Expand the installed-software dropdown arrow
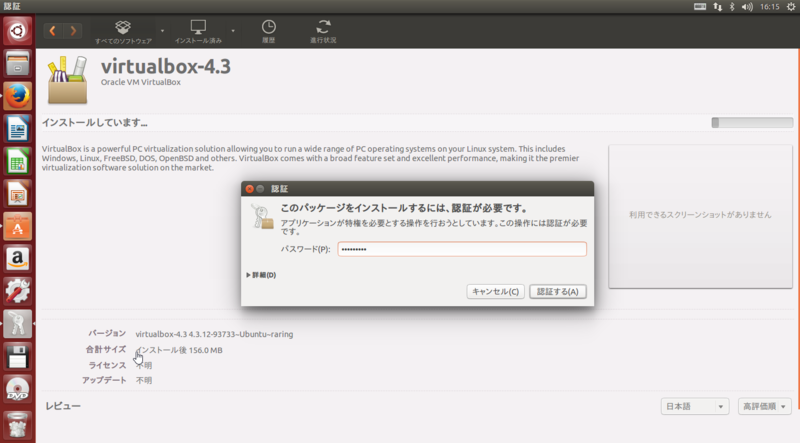This screenshot has width=800, height=443. (233, 31)
